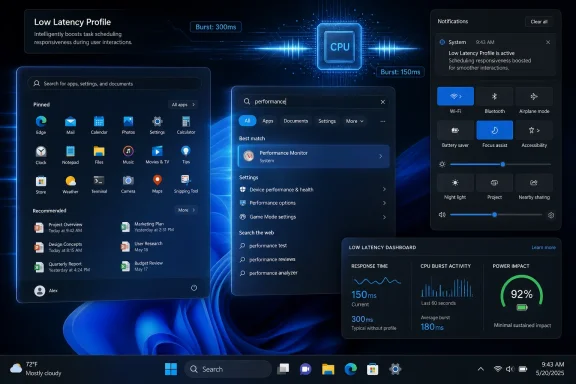Screen dimensions: 576x384
Task: Open Project Overview recommended file
Action: coord(59,227)
